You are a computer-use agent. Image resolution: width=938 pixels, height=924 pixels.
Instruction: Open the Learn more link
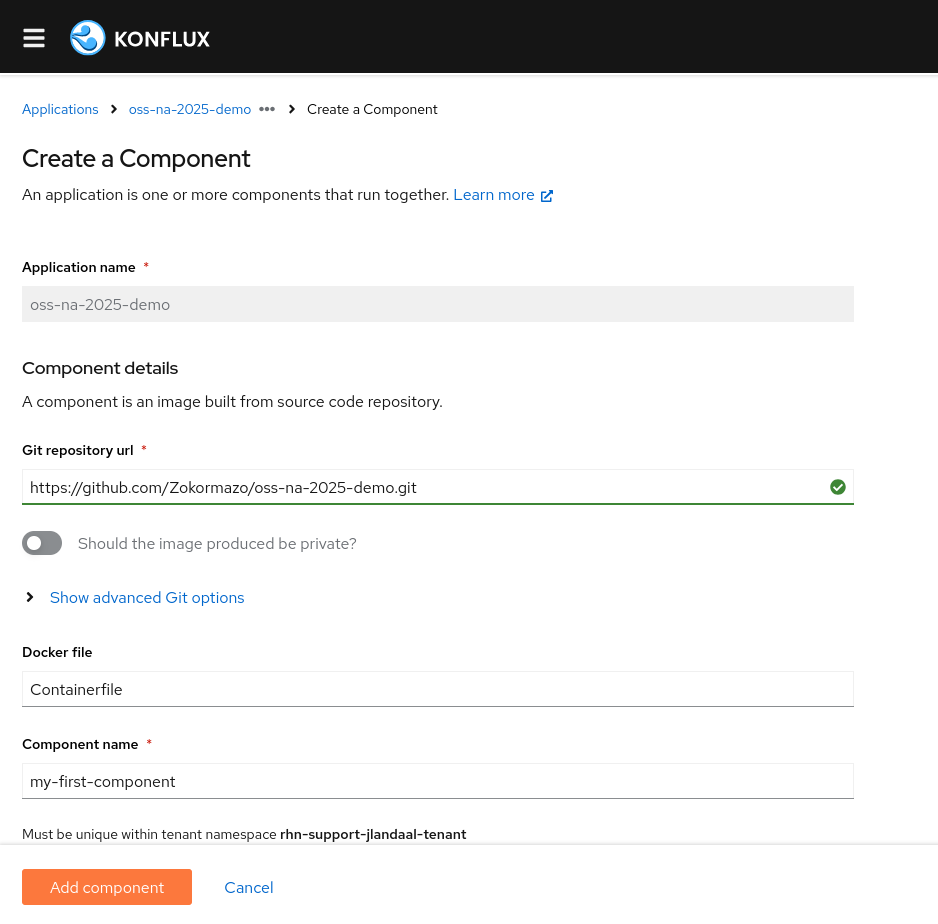tap(493, 194)
